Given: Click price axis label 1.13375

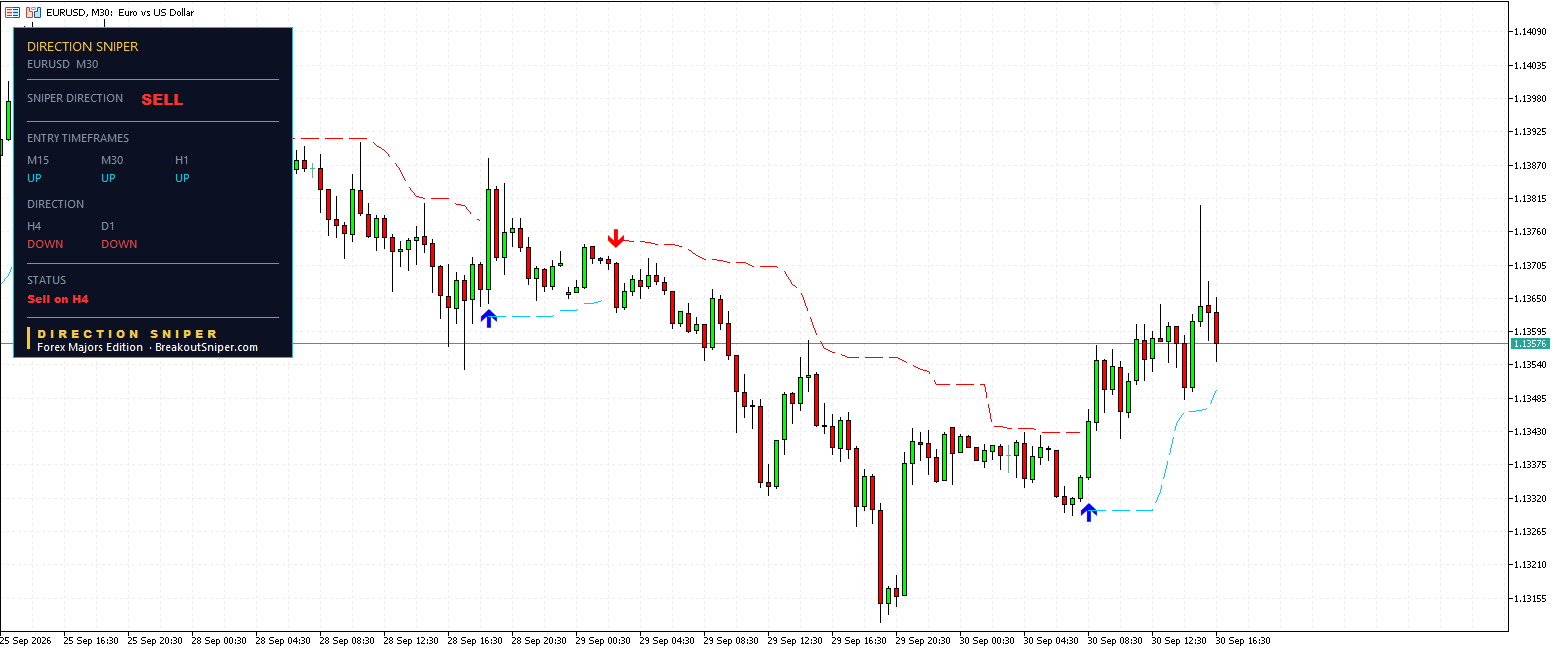Looking at the screenshot, I should [1531, 464].
